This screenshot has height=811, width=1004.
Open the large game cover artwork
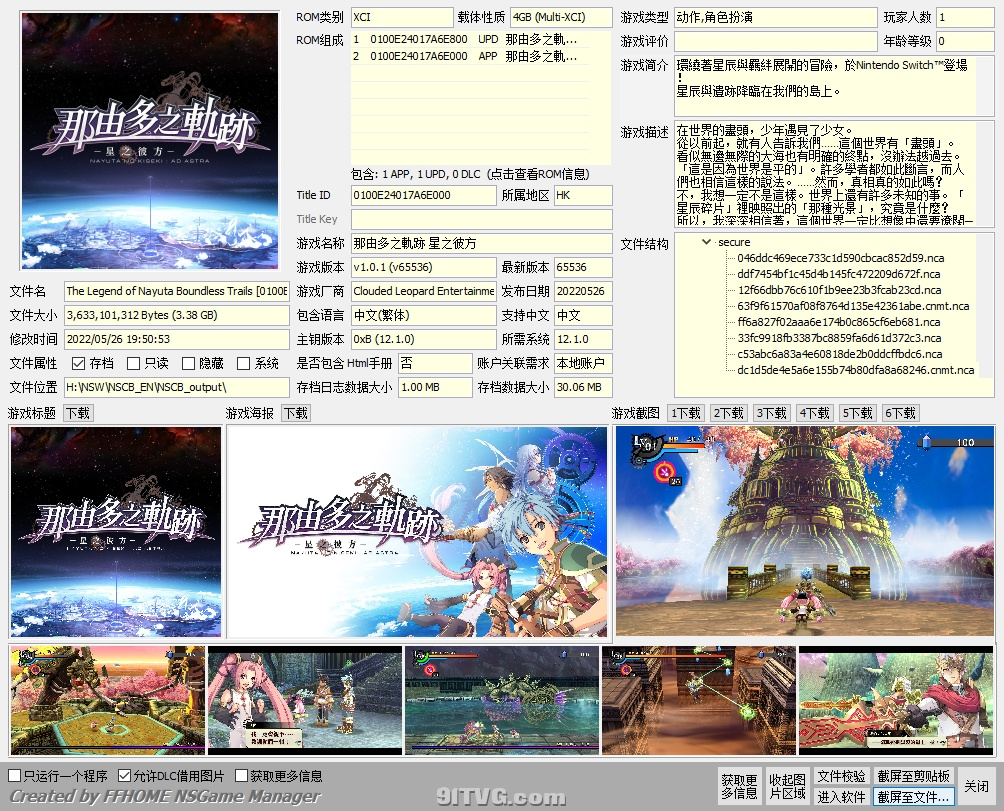[x=150, y=140]
